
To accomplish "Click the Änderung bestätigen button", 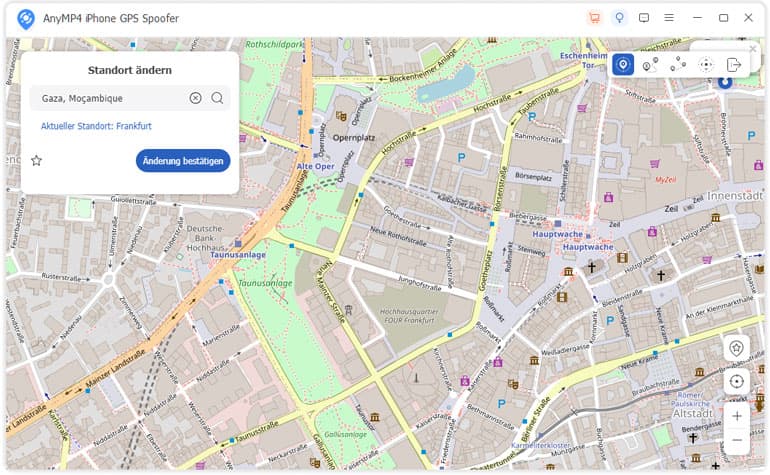I will tap(183, 161).
